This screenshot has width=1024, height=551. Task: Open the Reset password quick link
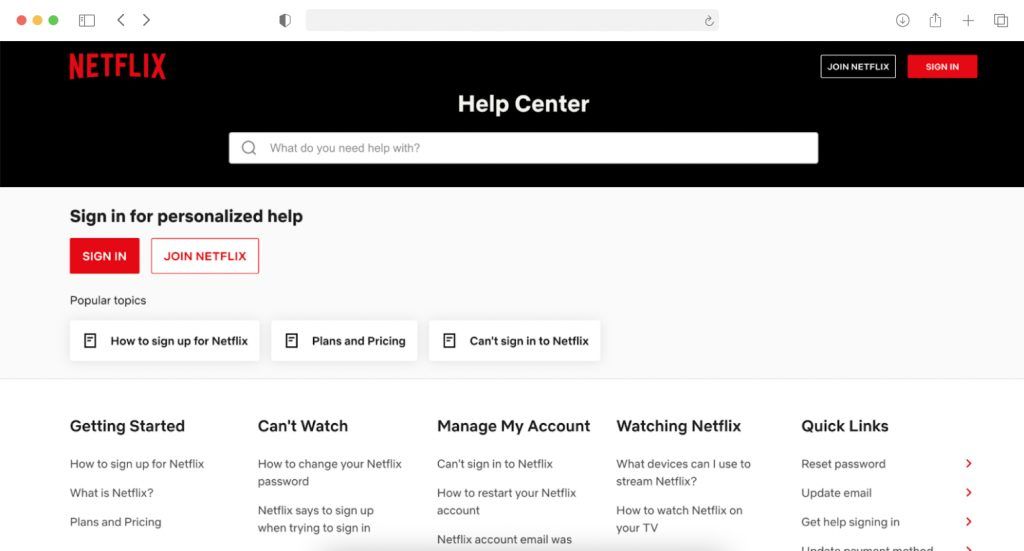click(843, 464)
